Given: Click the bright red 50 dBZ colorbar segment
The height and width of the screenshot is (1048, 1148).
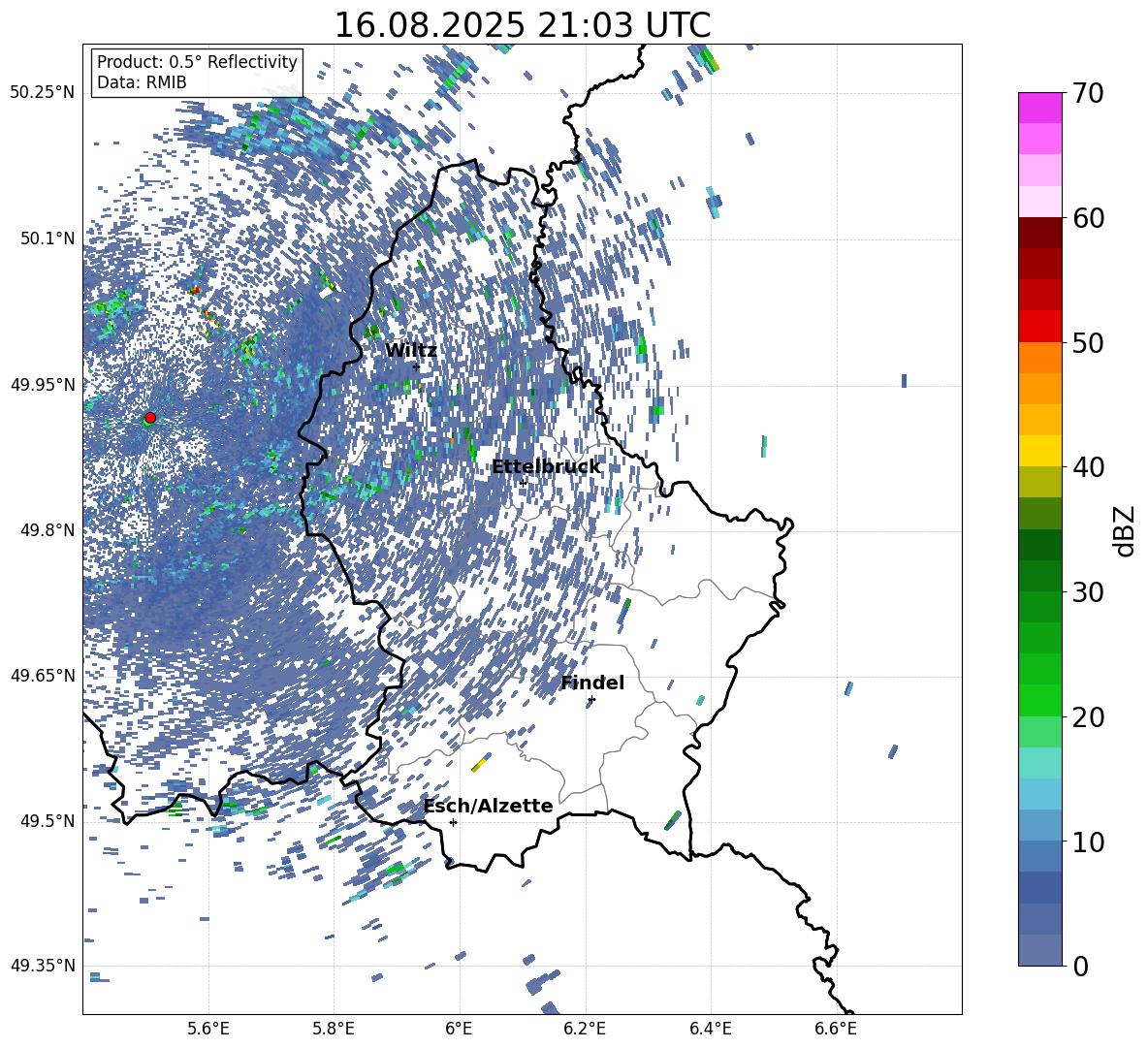Looking at the screenshot, I should pyautogui.click(x=1039, y=327).
